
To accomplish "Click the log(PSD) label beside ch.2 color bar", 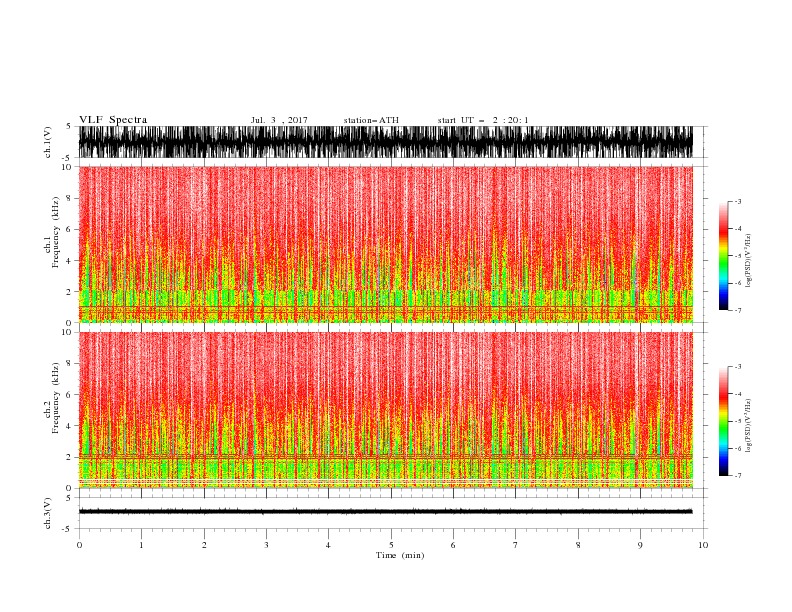I will click(x=749, y=426).
